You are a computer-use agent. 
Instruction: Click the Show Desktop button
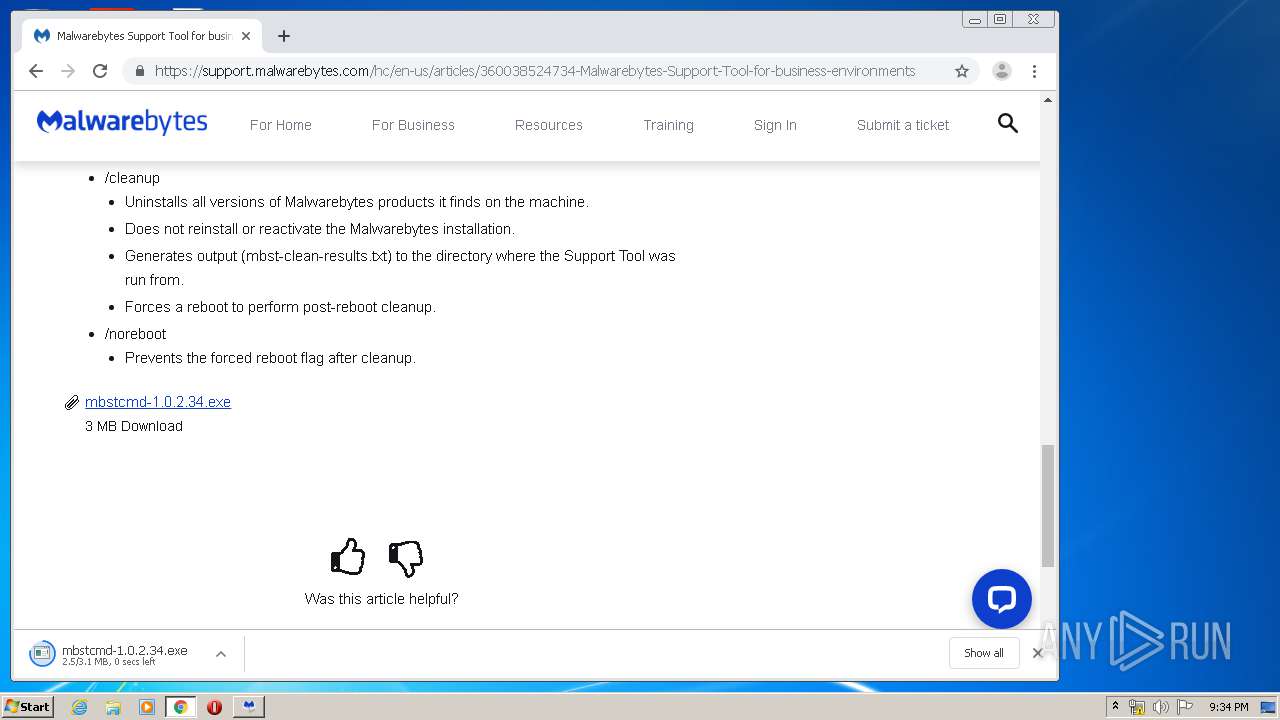(1269, 707)
